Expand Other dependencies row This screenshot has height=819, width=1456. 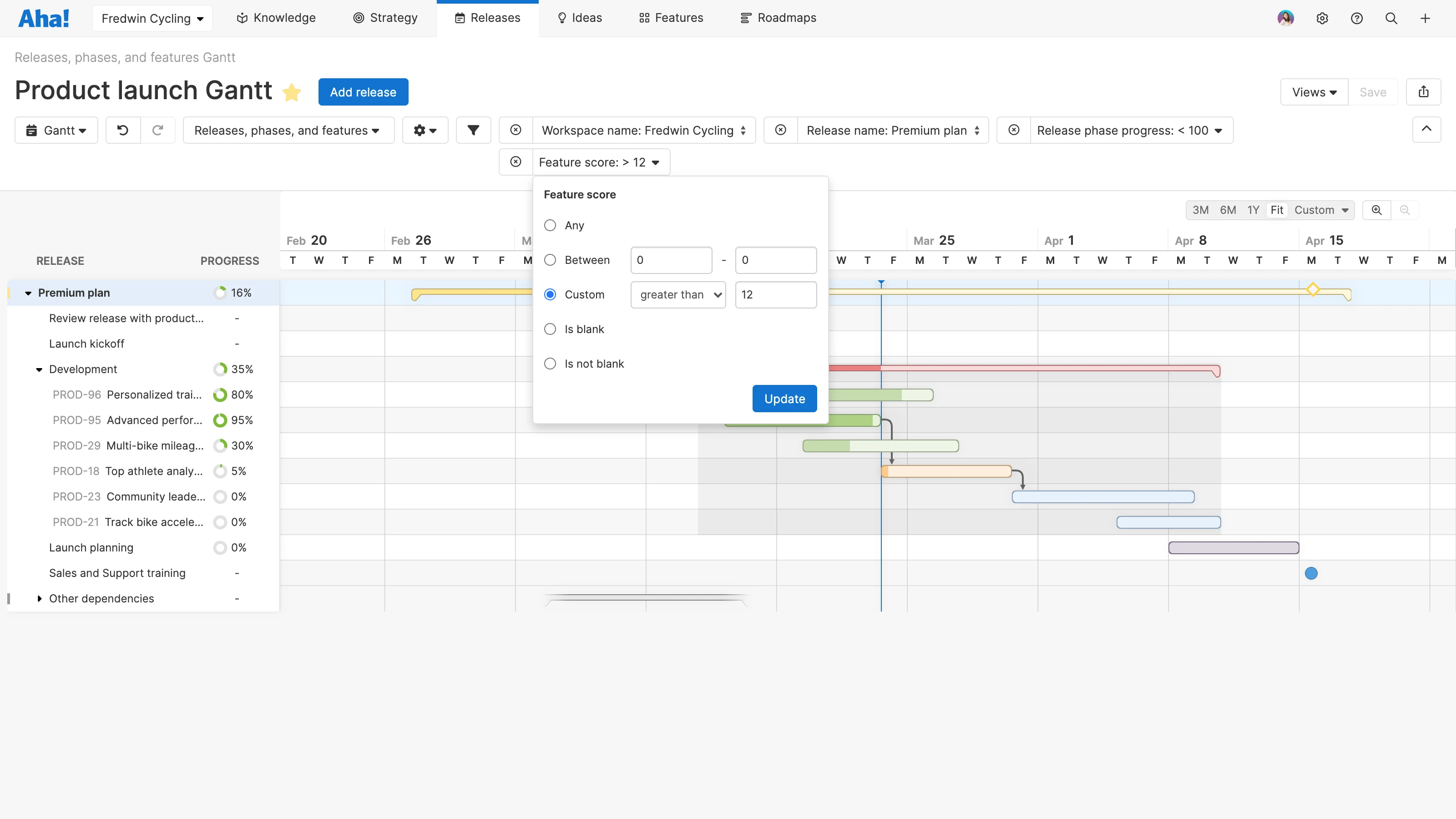39,599
